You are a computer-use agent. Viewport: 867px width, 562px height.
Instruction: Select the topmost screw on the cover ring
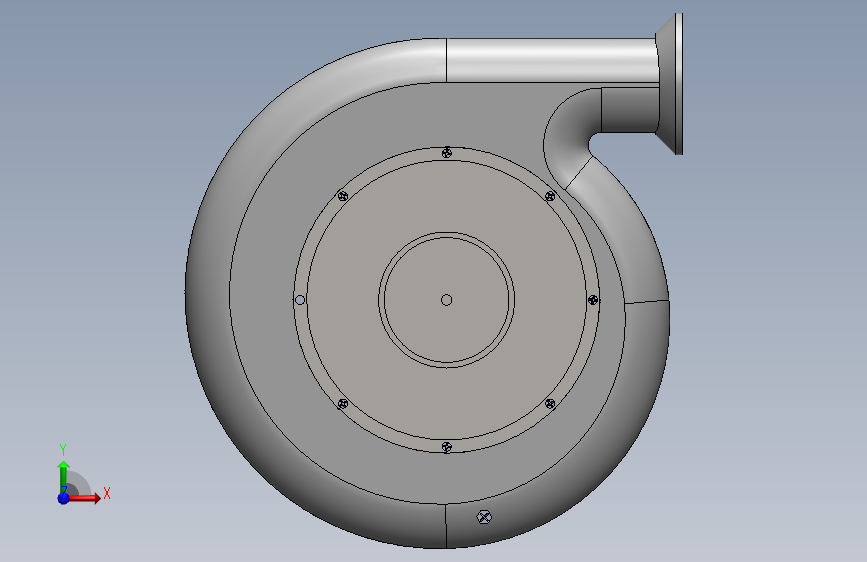[x=447, y=153]
